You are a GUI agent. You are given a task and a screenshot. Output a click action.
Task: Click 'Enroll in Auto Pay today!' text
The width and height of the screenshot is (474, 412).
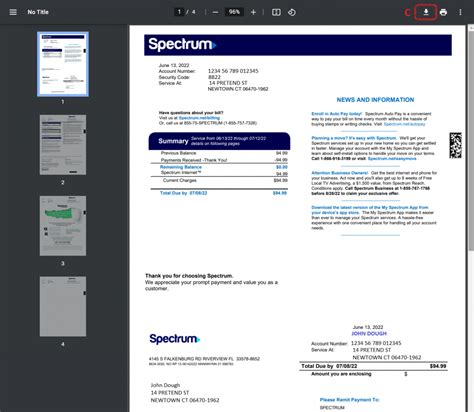pyautogui.click(x=336, y=114)
